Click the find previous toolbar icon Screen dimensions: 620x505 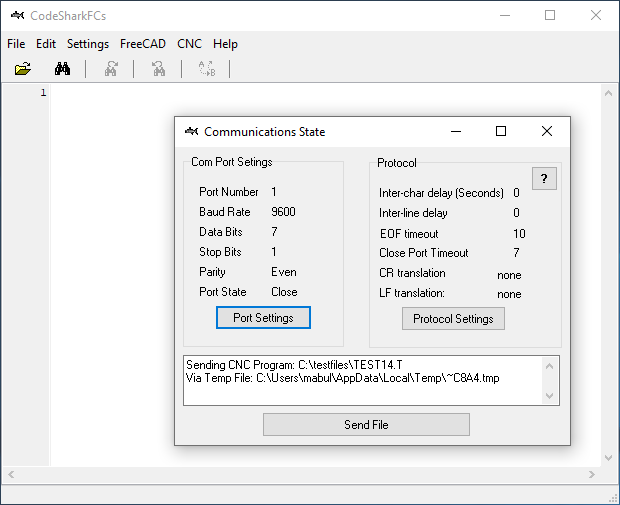coord(158,69)
